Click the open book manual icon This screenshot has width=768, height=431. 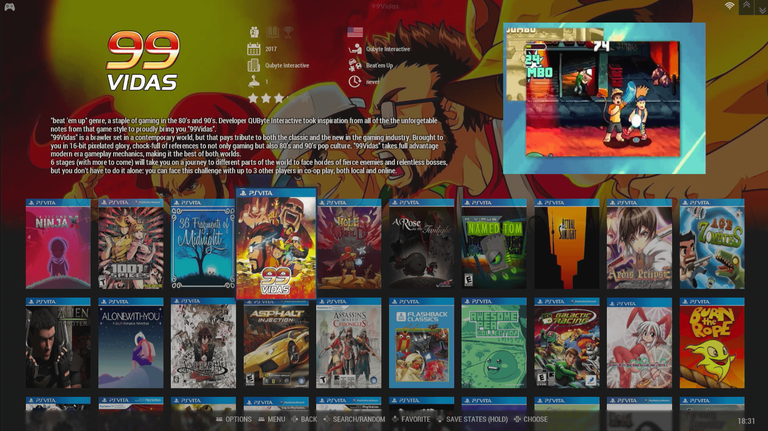[x=272, y=32]
